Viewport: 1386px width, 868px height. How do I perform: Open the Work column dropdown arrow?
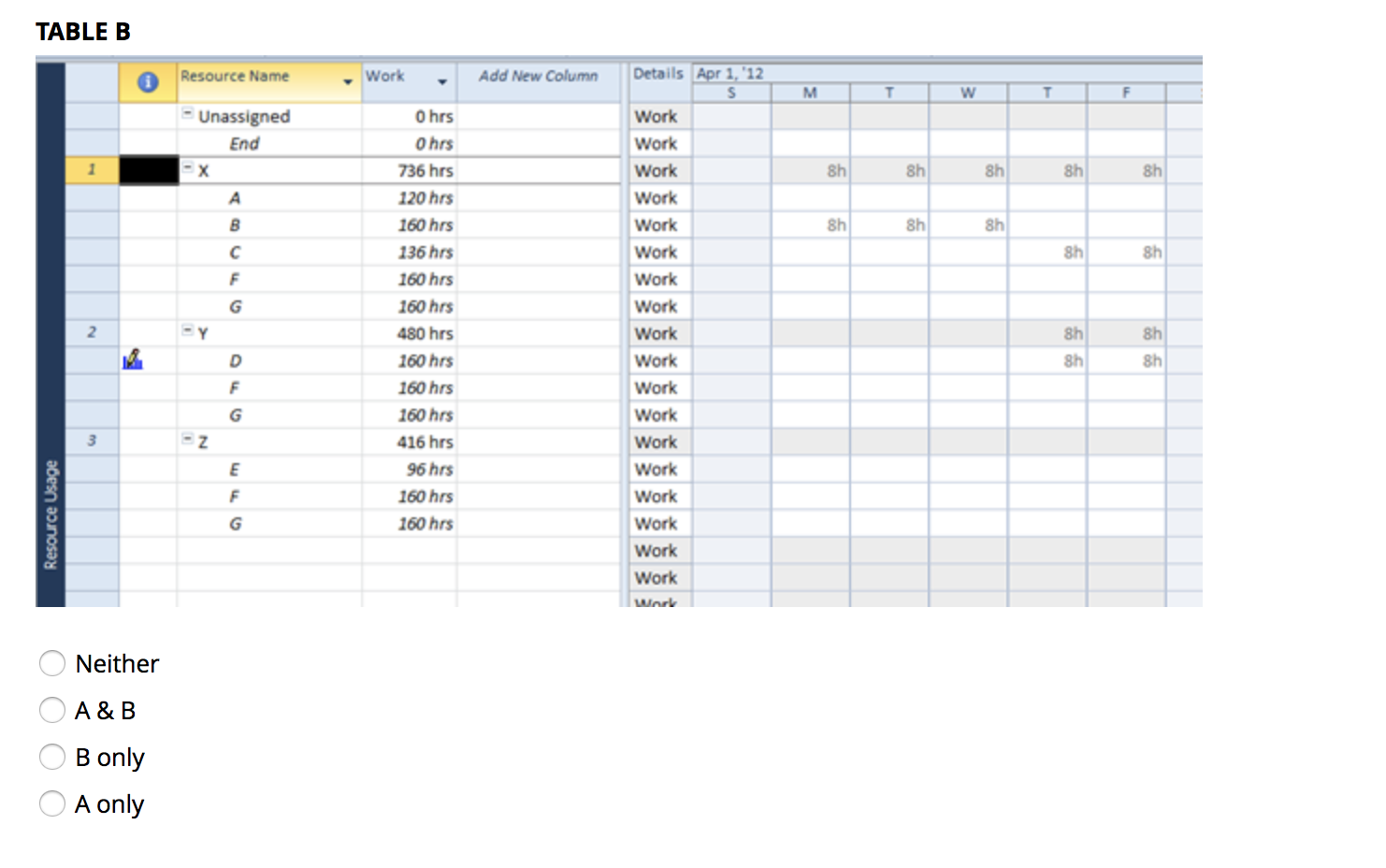(x=442, y=83)
